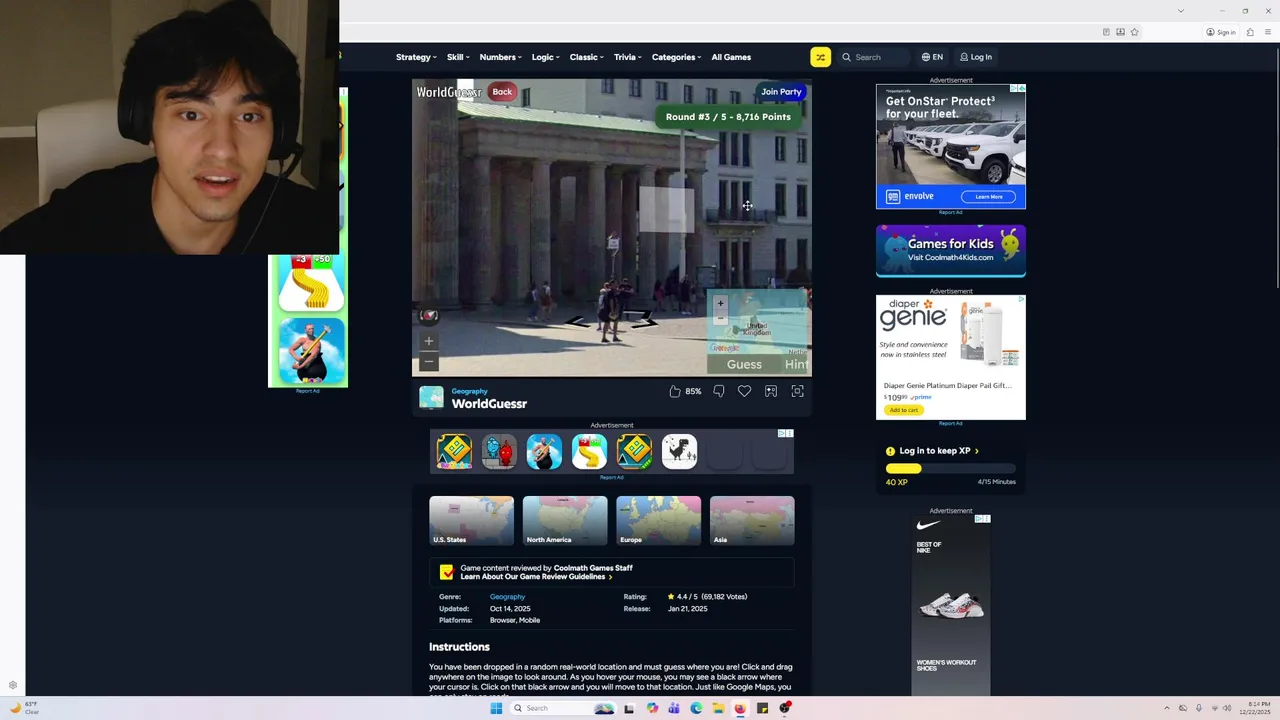Click in the site Search field
This screenshot has width=1280, height=720.
[x=872, y=57]
